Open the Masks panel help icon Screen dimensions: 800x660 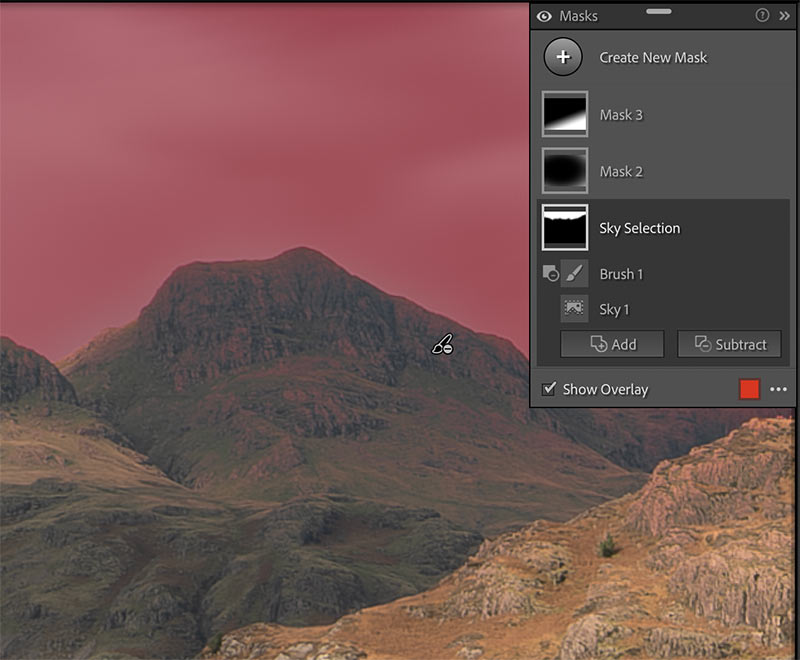click(x=762, y=16)
